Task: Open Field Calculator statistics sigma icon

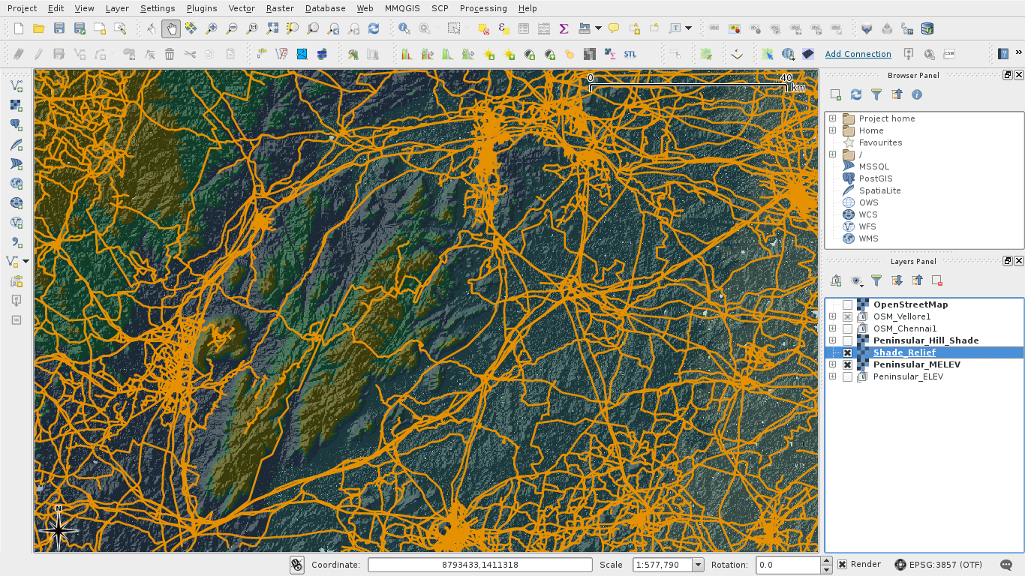Action: click(564, 29)
